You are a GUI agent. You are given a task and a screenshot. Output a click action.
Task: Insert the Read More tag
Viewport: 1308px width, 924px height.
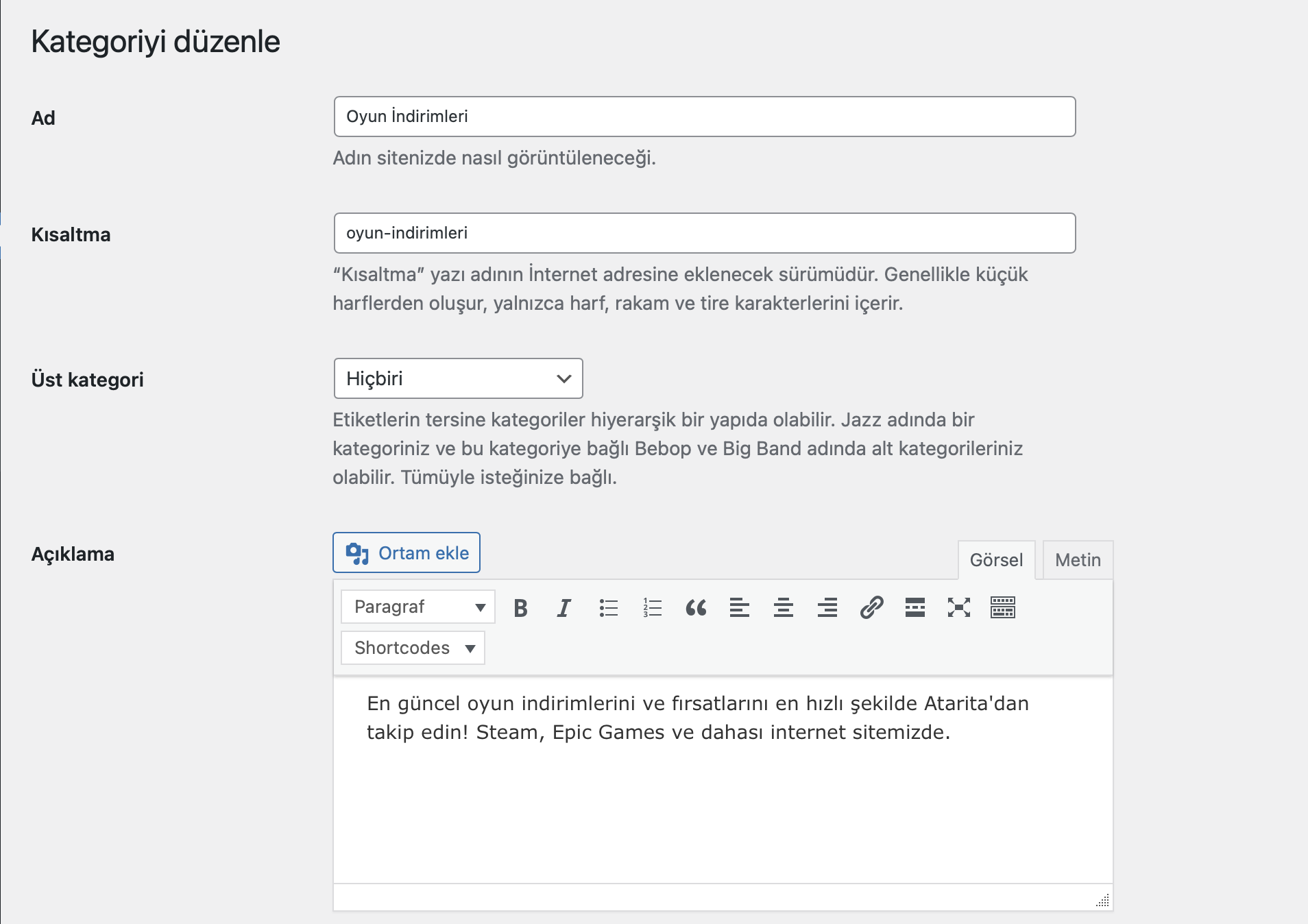click(x=915, y=607)
